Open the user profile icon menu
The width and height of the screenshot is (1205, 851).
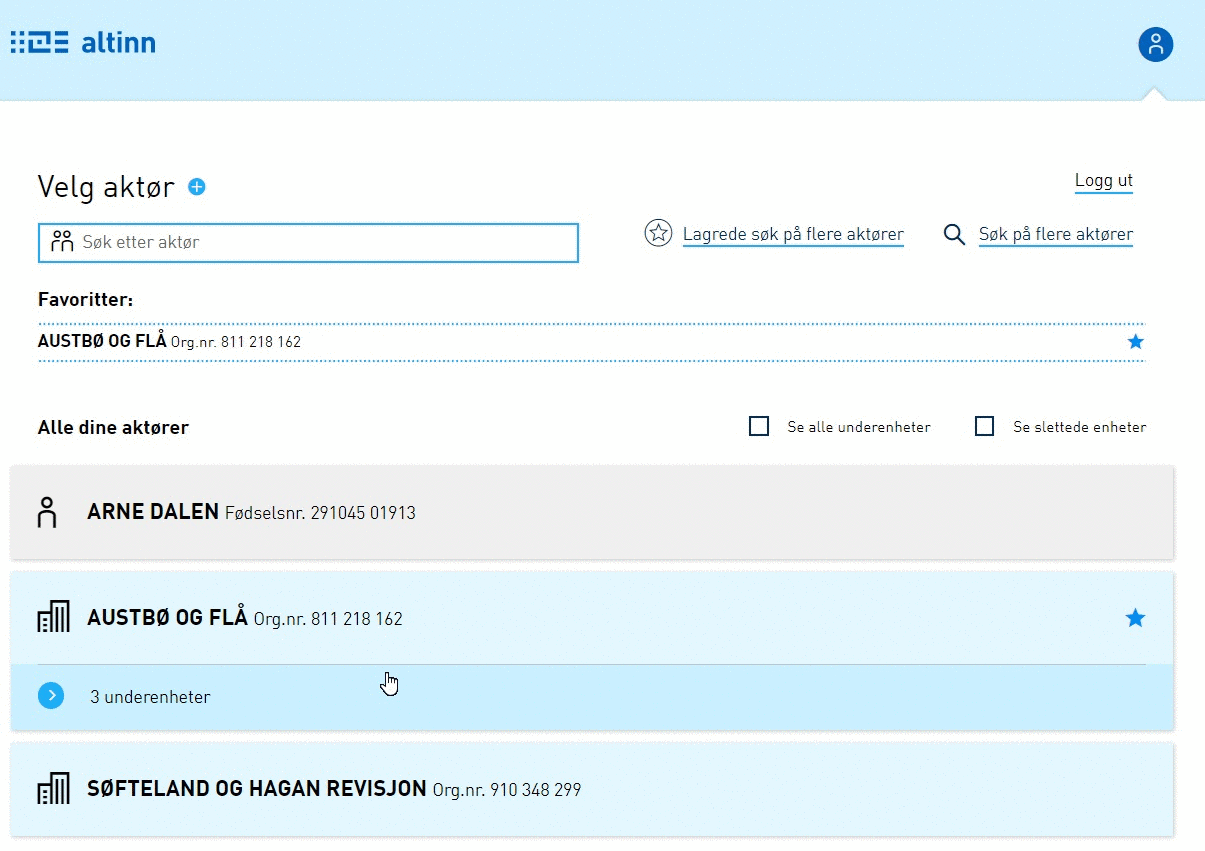tap(1155, 44)
